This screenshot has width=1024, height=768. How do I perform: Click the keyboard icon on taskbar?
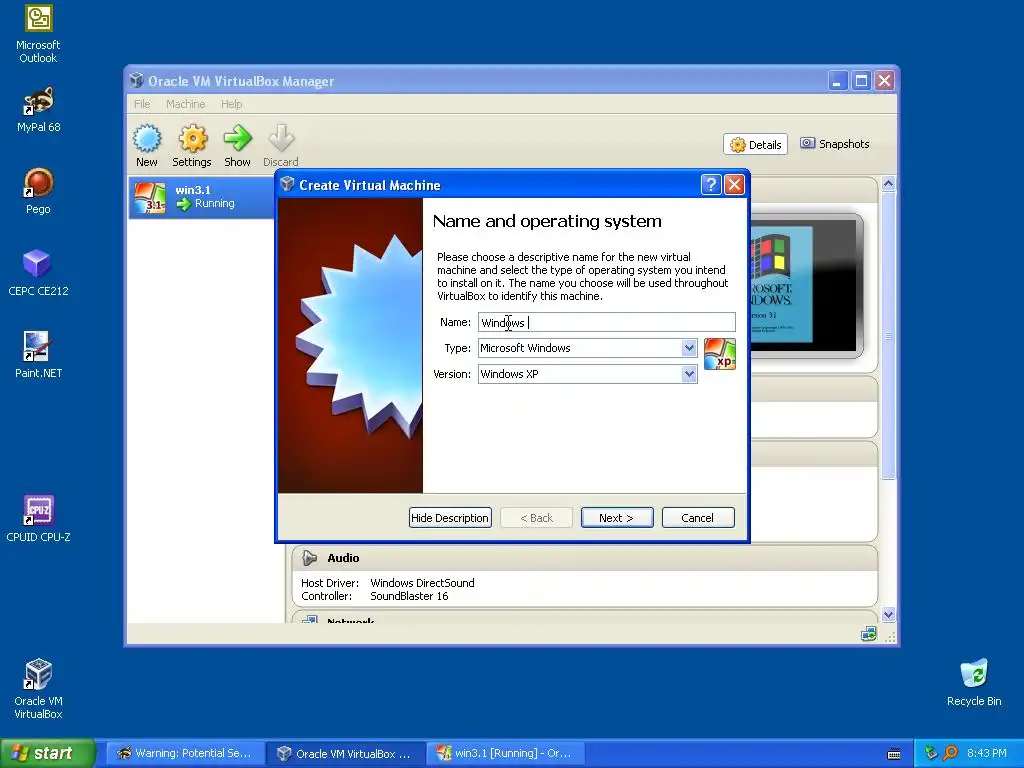893,754
